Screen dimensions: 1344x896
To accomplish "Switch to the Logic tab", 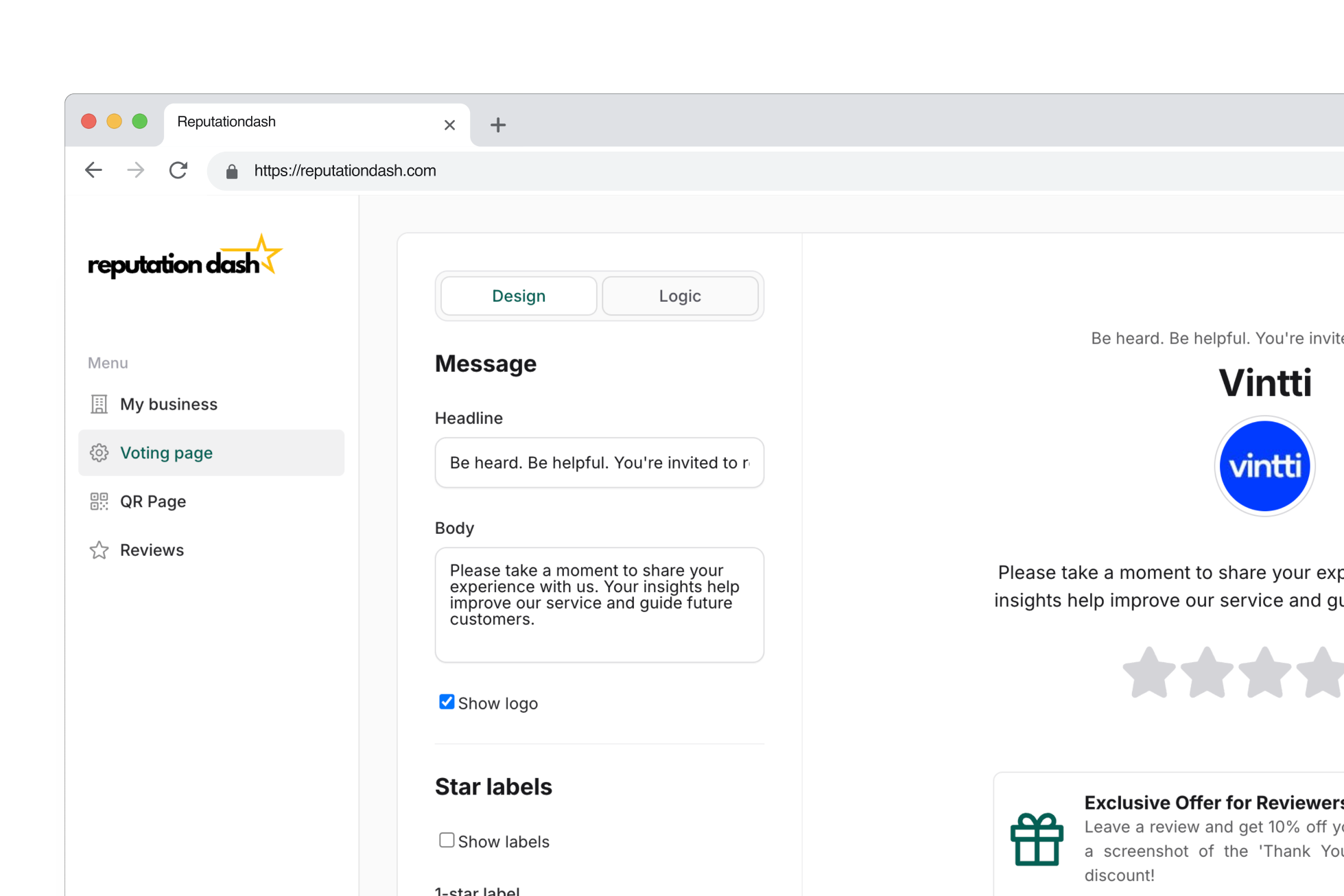I will (680, 296).
